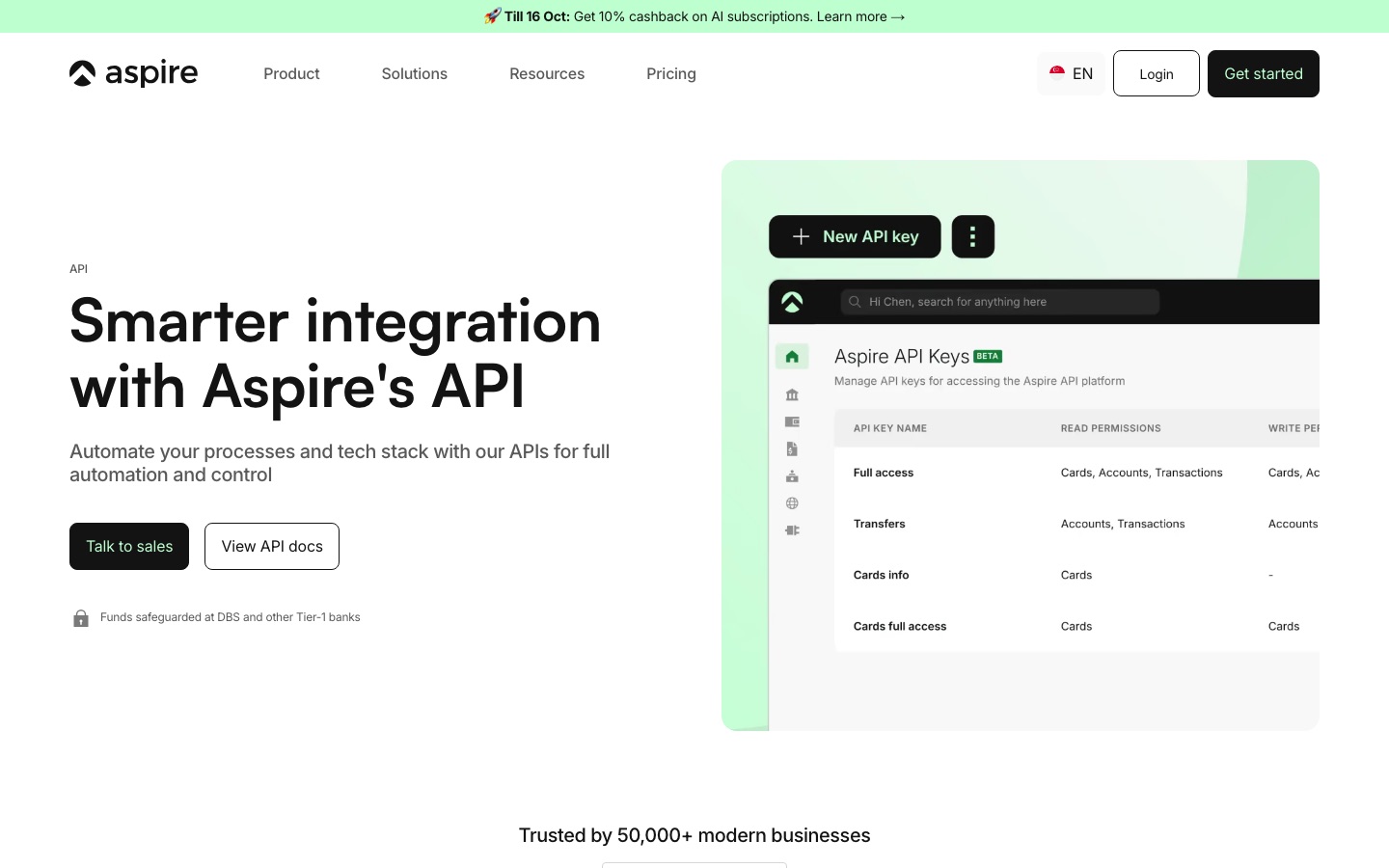
Task: Click the lock icon beside funds safeguarded
Action: point(81,618)
